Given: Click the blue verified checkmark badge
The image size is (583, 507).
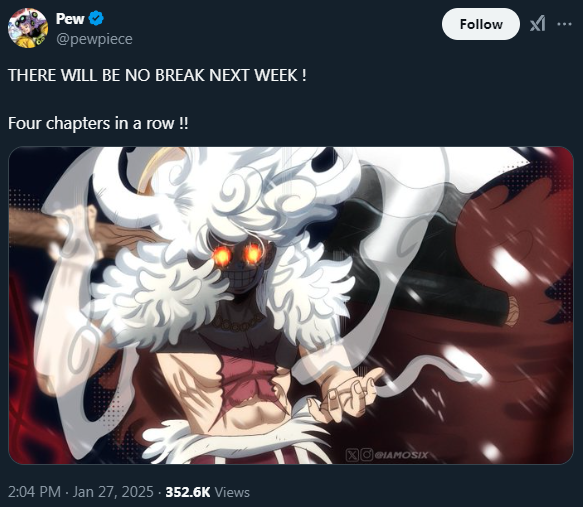Looking at the screenshot, I should (97, 18).
